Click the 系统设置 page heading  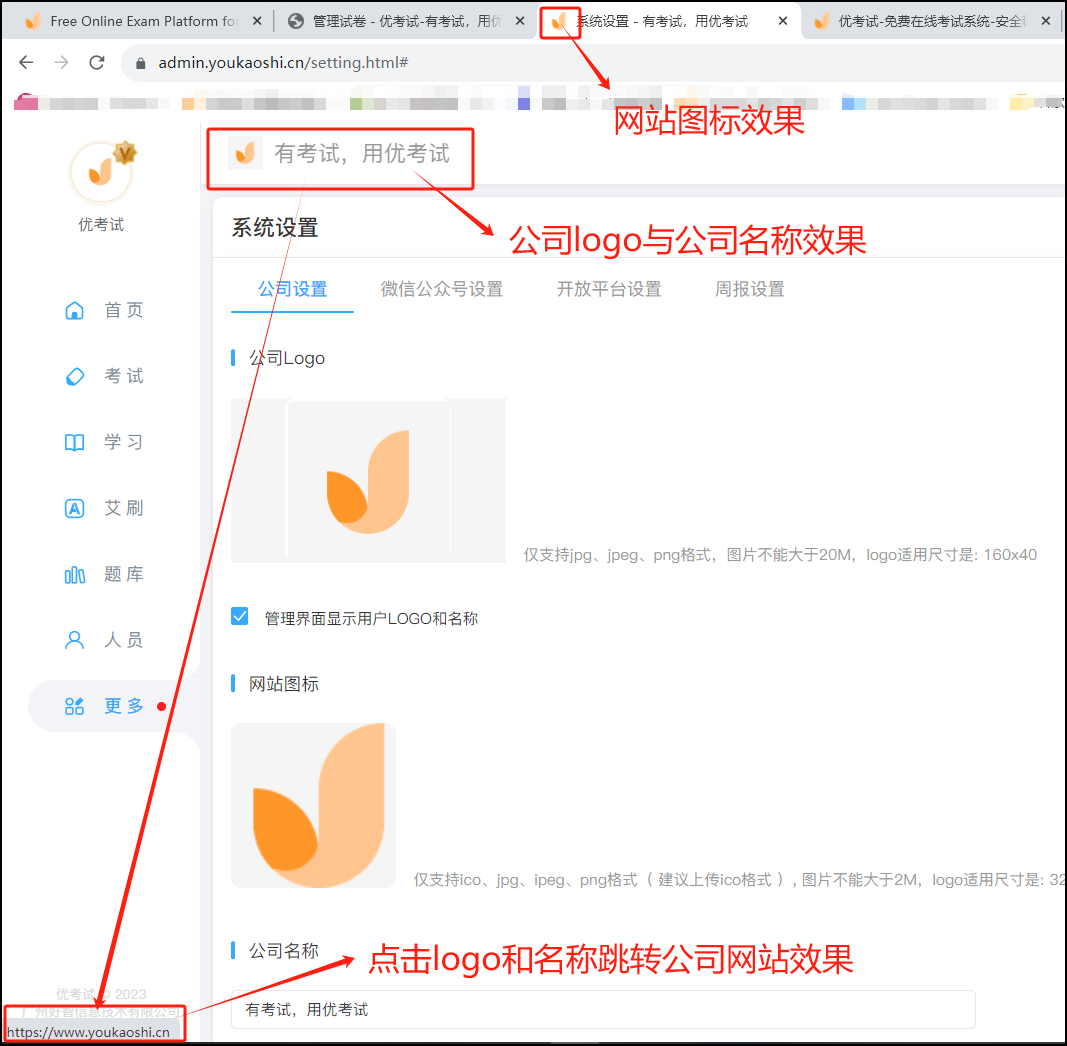point(274,227)
